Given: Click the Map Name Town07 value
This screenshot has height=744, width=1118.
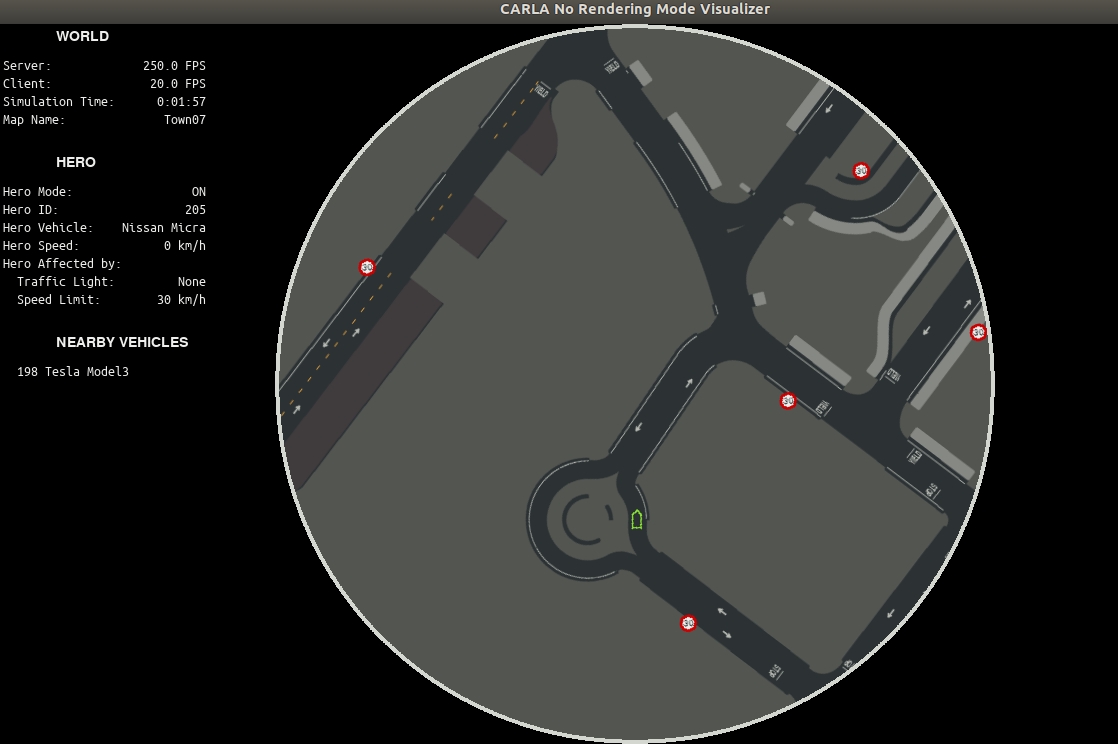Looking at the screenshot, I should tap(185, 120).
